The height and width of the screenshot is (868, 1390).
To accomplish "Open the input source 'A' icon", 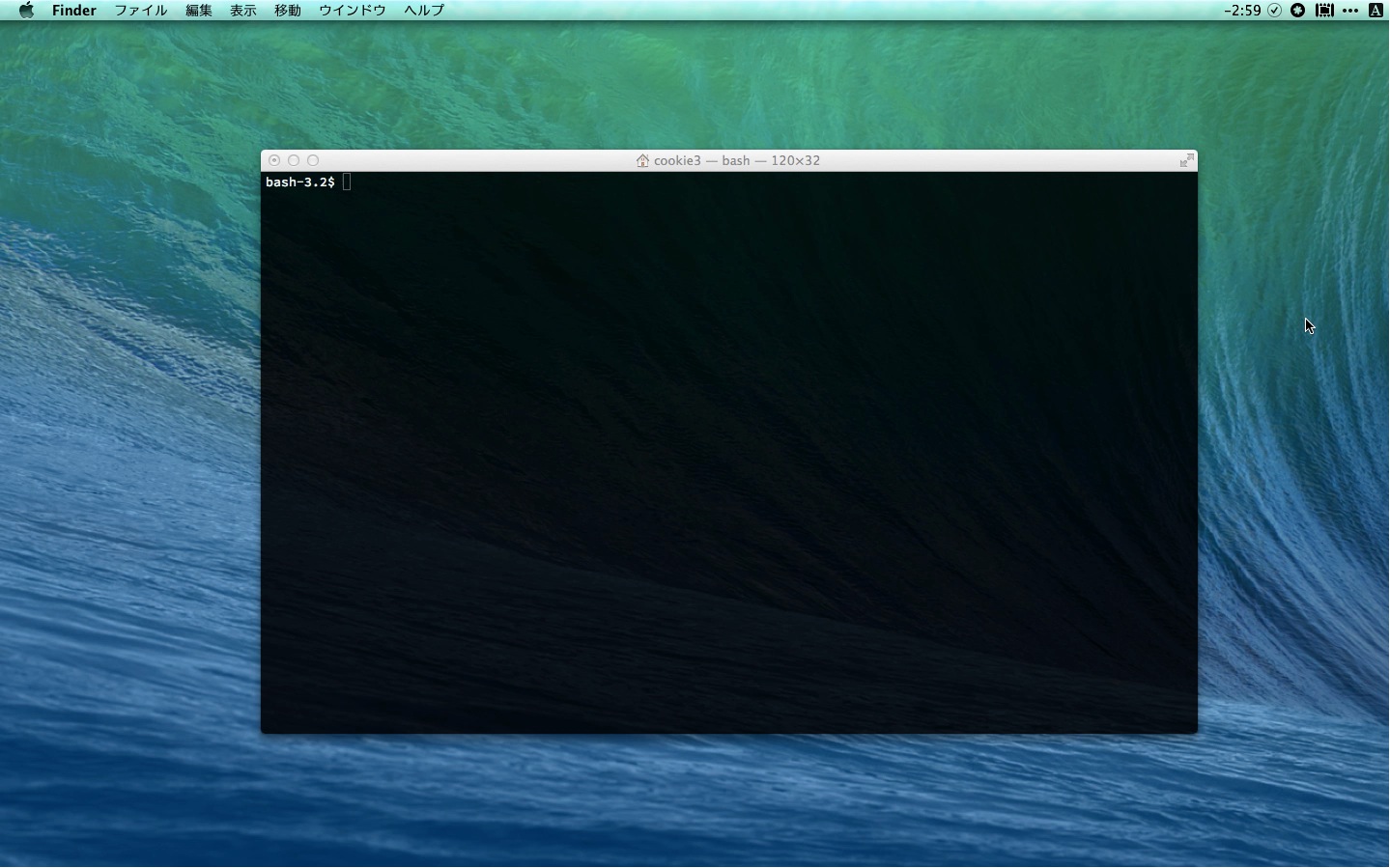I will click(1376, 11).
